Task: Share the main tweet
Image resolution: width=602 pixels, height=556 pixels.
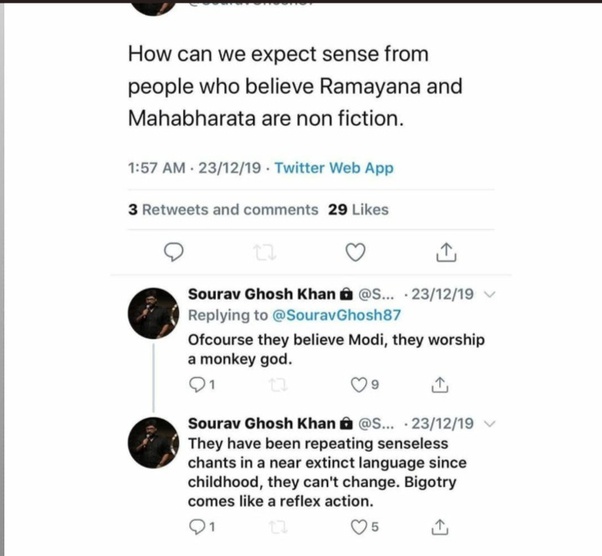Action: pyautogui.click(x=447, y=251)
